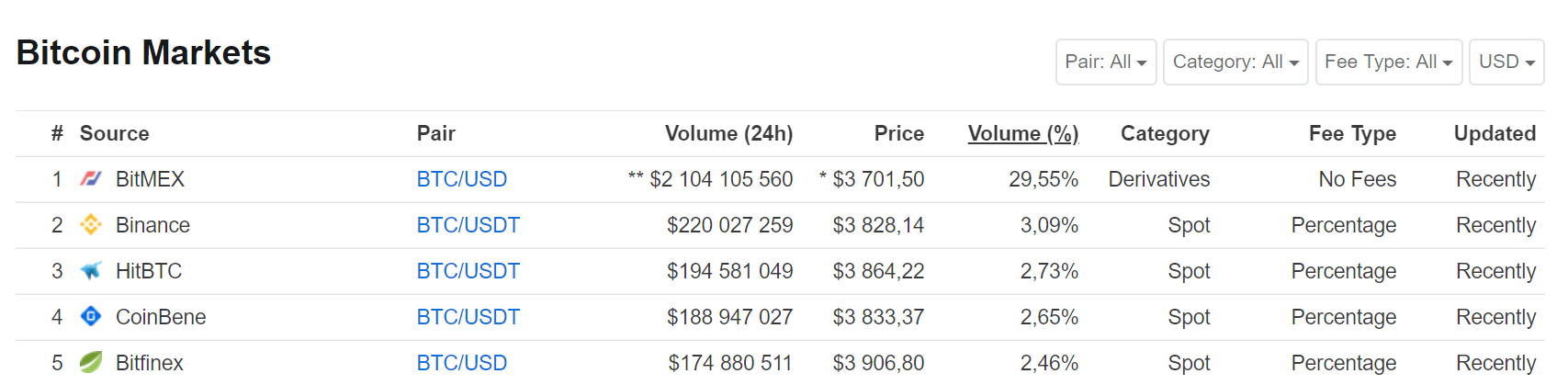Viewport: 1568px width, 385px height.
Task: Click the Volume (24h) column header
Action: [x=728, y=133]
